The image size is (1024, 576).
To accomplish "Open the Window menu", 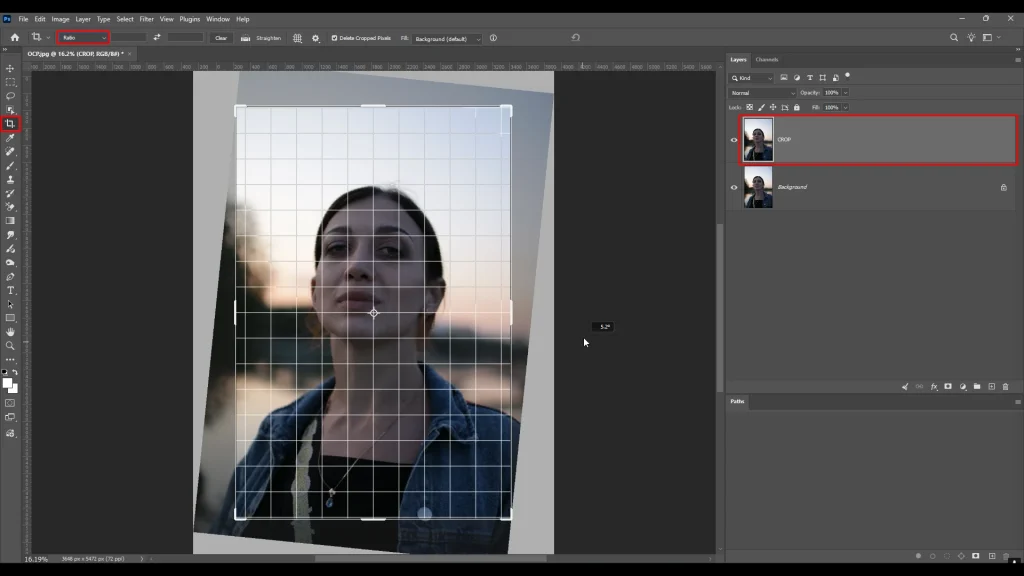I will click(217, 19).
